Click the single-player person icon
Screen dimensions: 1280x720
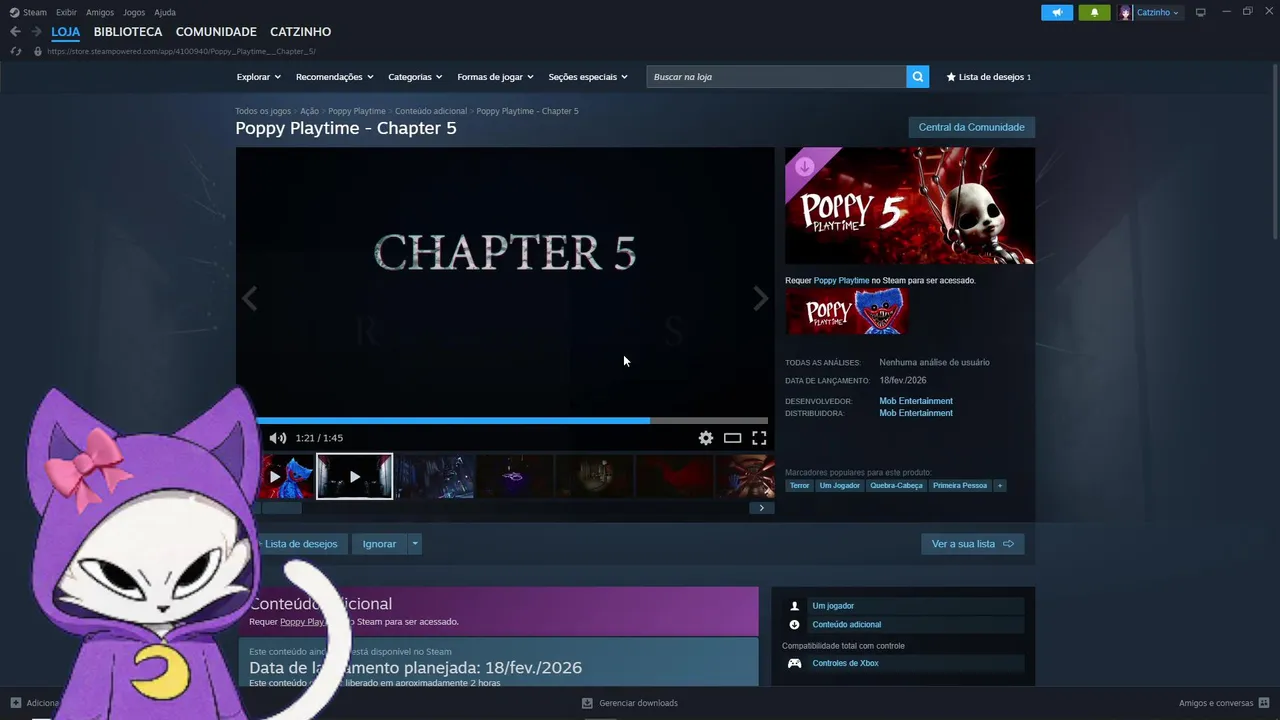795,606
